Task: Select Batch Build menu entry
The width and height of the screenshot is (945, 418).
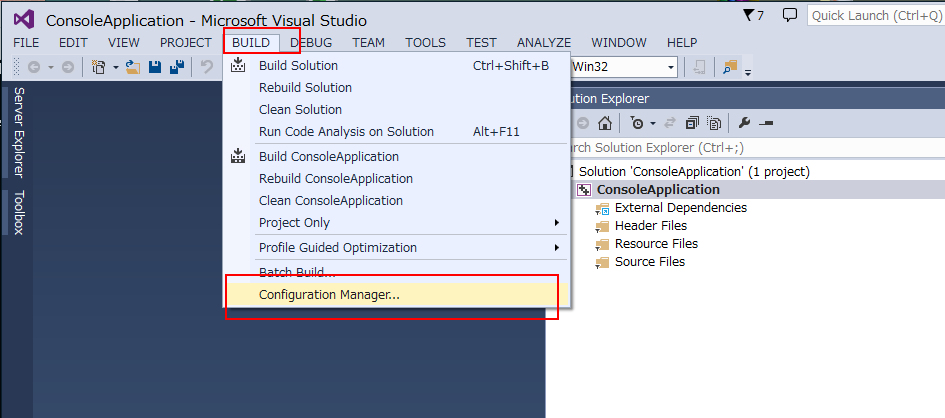Action: pyautogui.click(x=398, y=272)
